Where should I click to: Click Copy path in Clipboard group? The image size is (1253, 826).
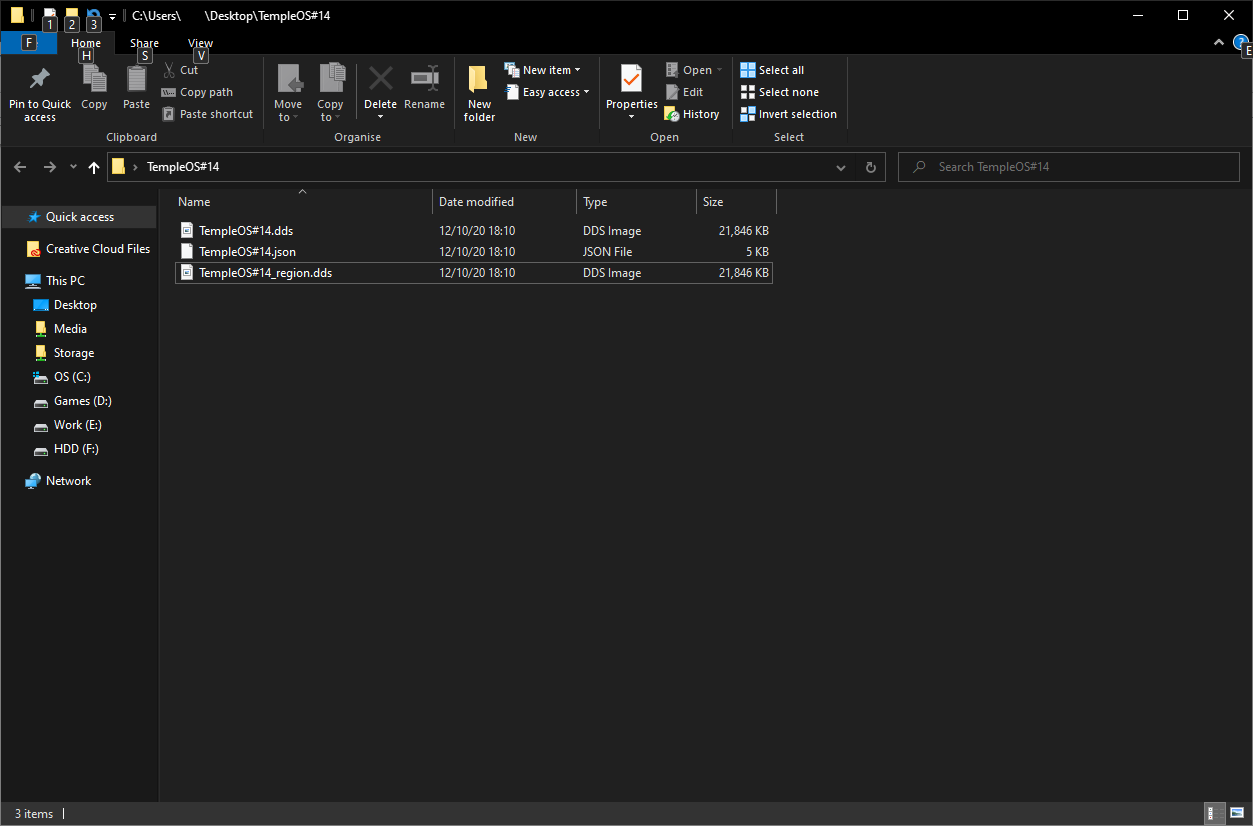197,92
